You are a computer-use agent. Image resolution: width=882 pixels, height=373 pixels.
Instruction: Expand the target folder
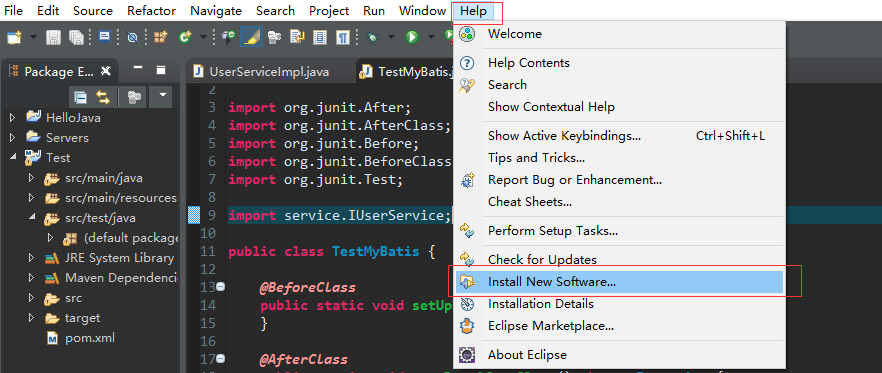32,318
